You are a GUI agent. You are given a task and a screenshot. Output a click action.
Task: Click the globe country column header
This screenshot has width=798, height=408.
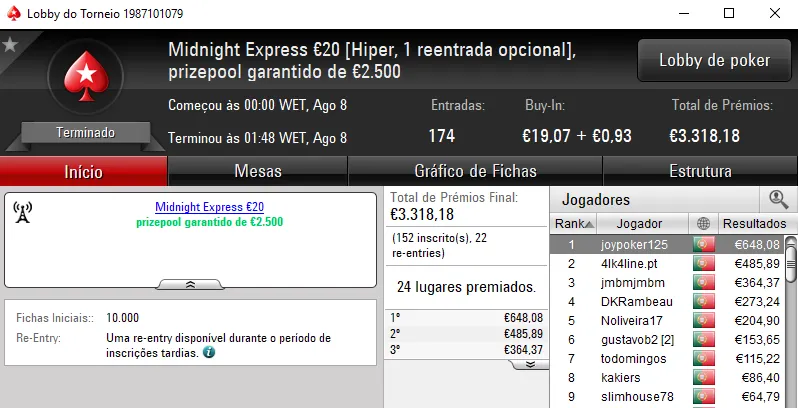703,223
